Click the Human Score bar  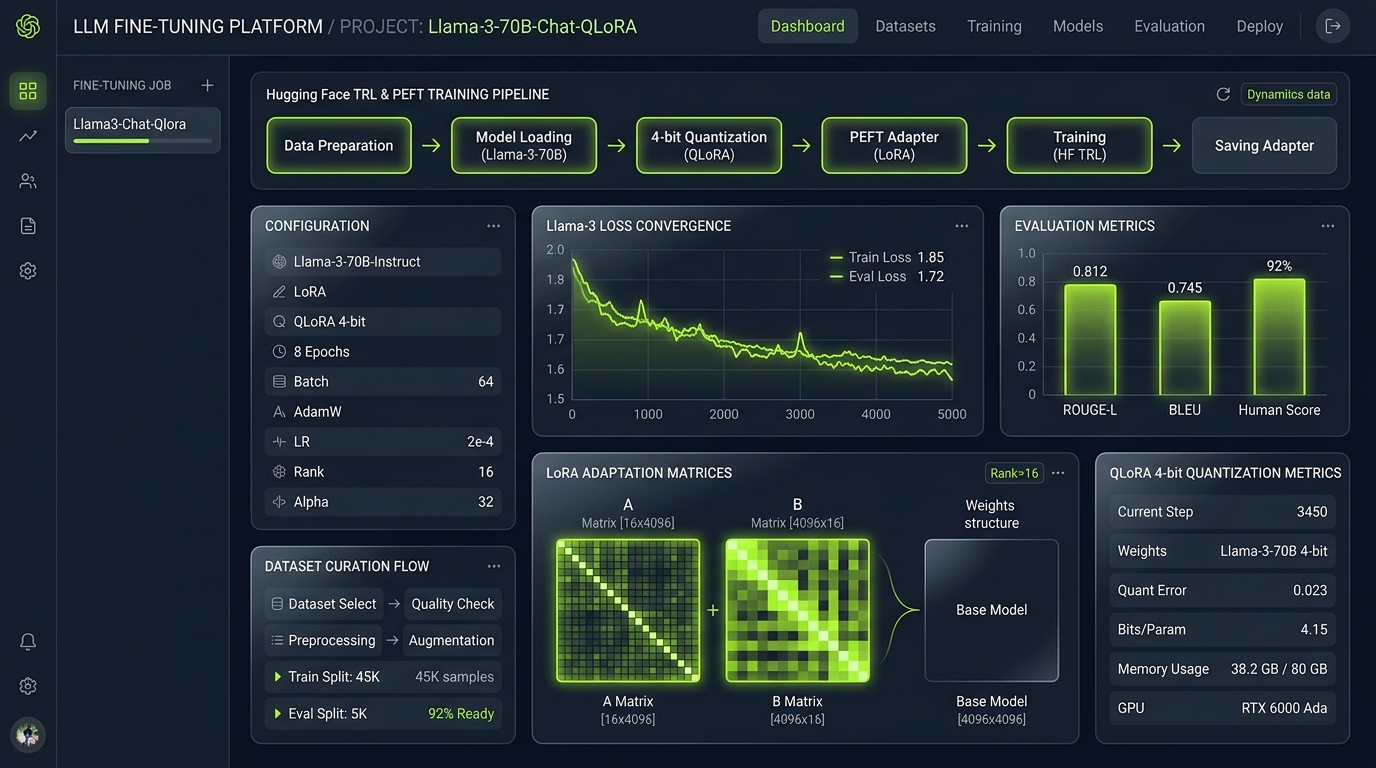1279,337
